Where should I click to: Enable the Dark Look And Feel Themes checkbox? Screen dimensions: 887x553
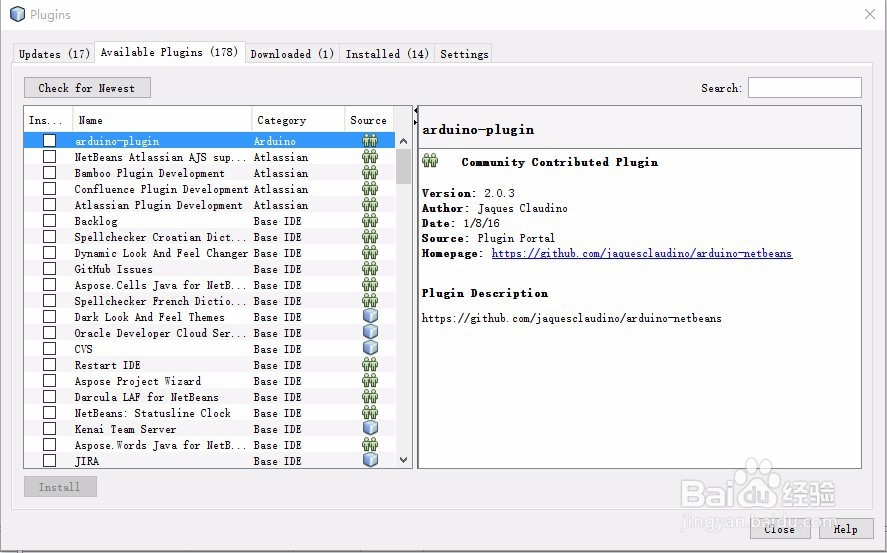point(50,317)
